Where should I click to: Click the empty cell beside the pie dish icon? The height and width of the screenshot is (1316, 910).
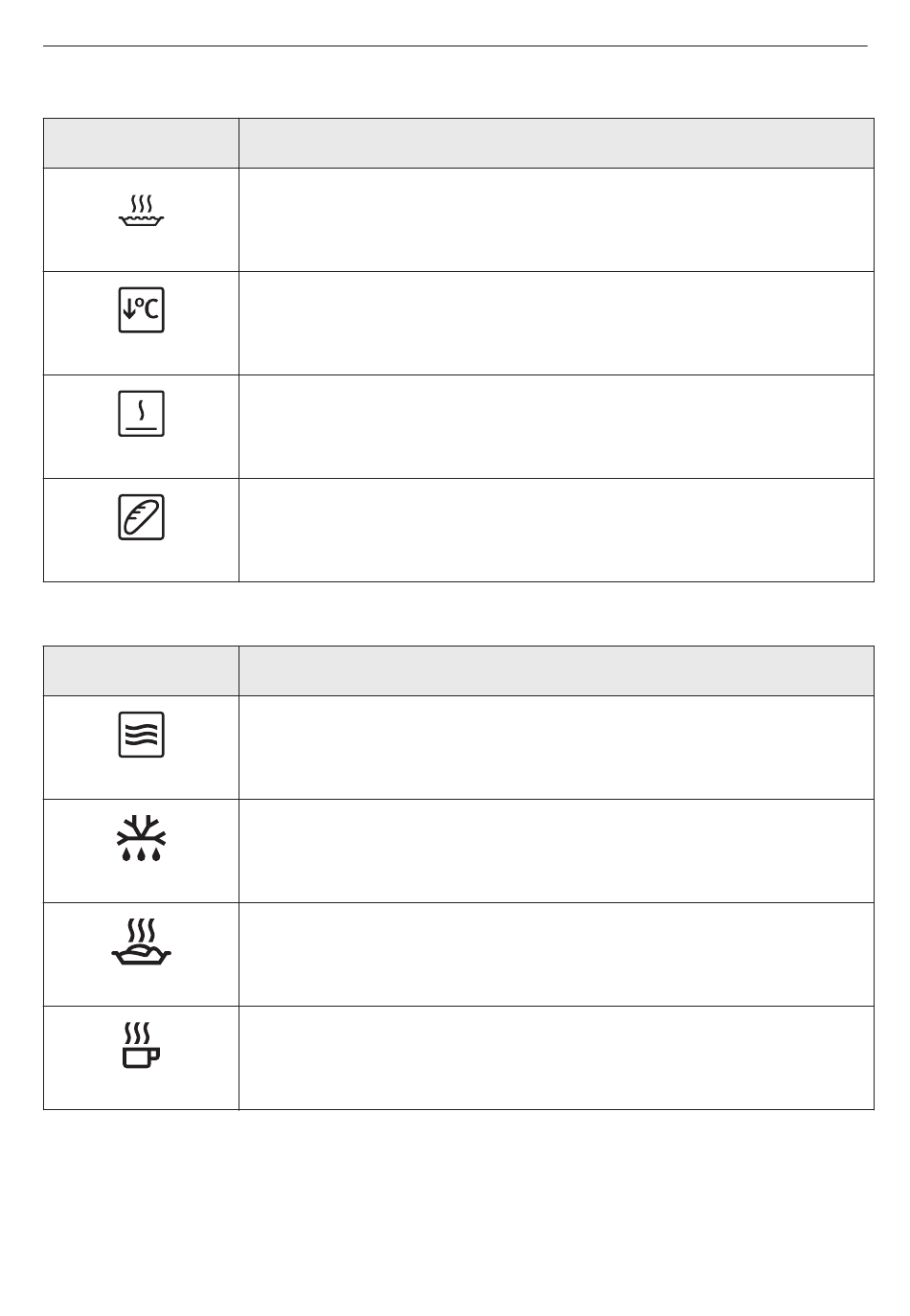(557, 220)
